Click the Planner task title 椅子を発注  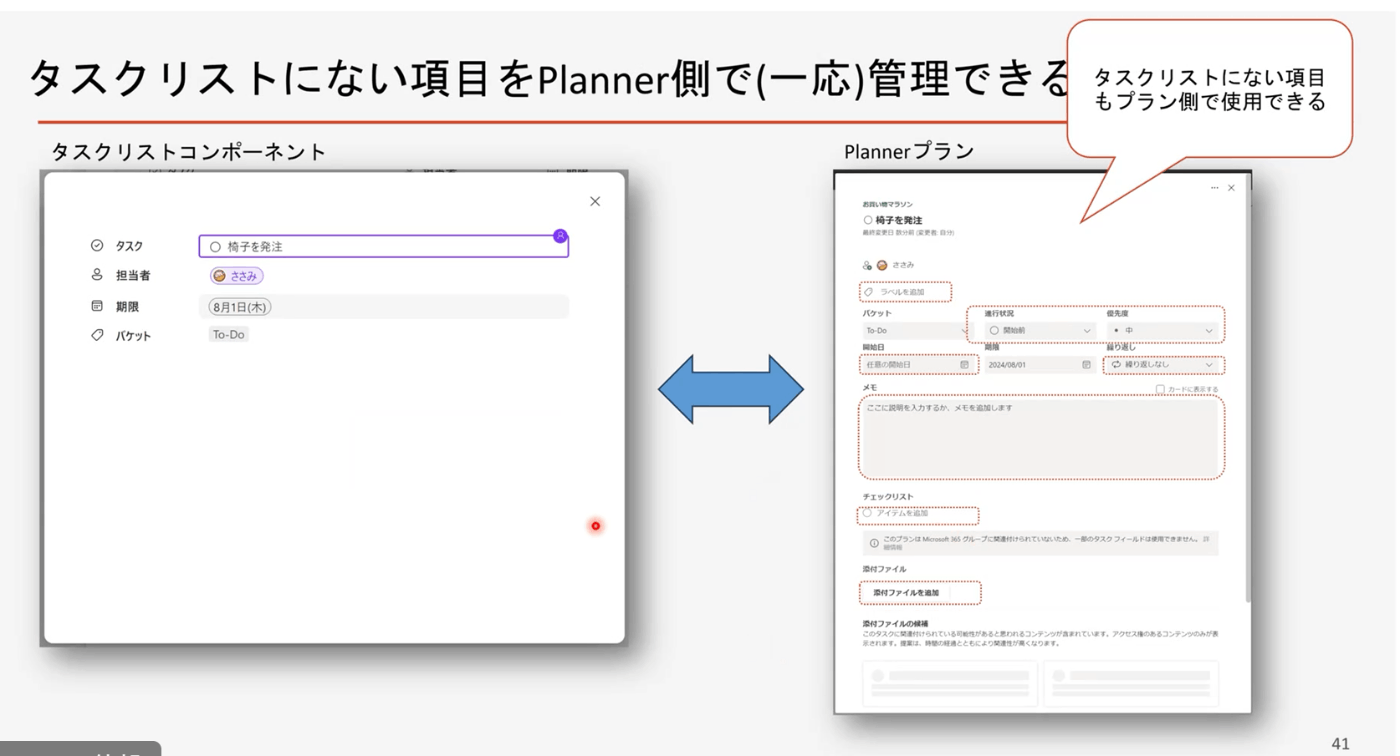[x=899, y=220]
